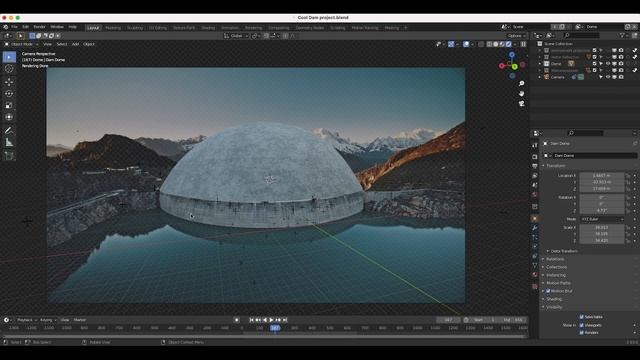This screenshot has width=640, height=360.
Task: Open the Global transform orientation dropdown
Action: 236,36
